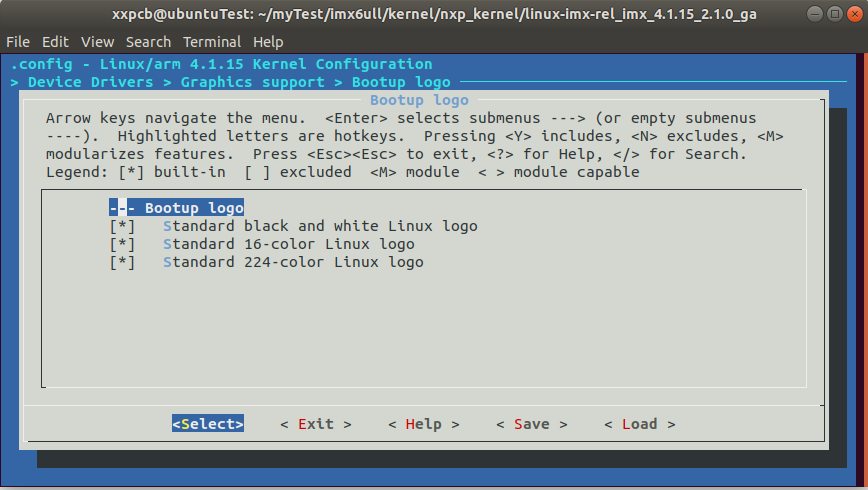The width and height of the screenshot is (868, 490).
Task: Click the 'Legend: [*] built-in' line
Action: click(342, 172)
